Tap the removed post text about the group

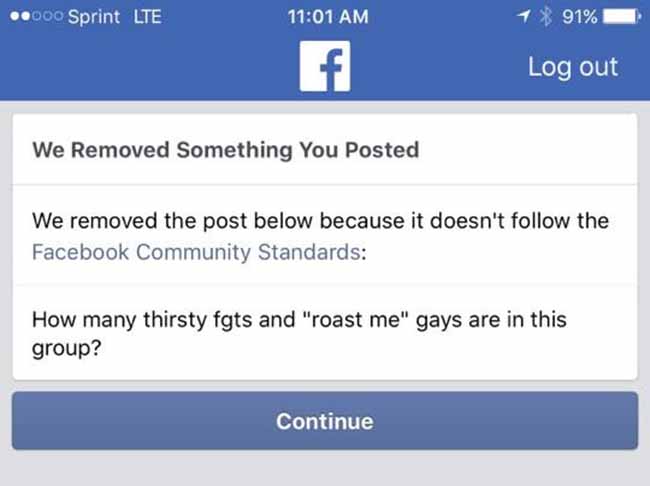click(299, 333)
